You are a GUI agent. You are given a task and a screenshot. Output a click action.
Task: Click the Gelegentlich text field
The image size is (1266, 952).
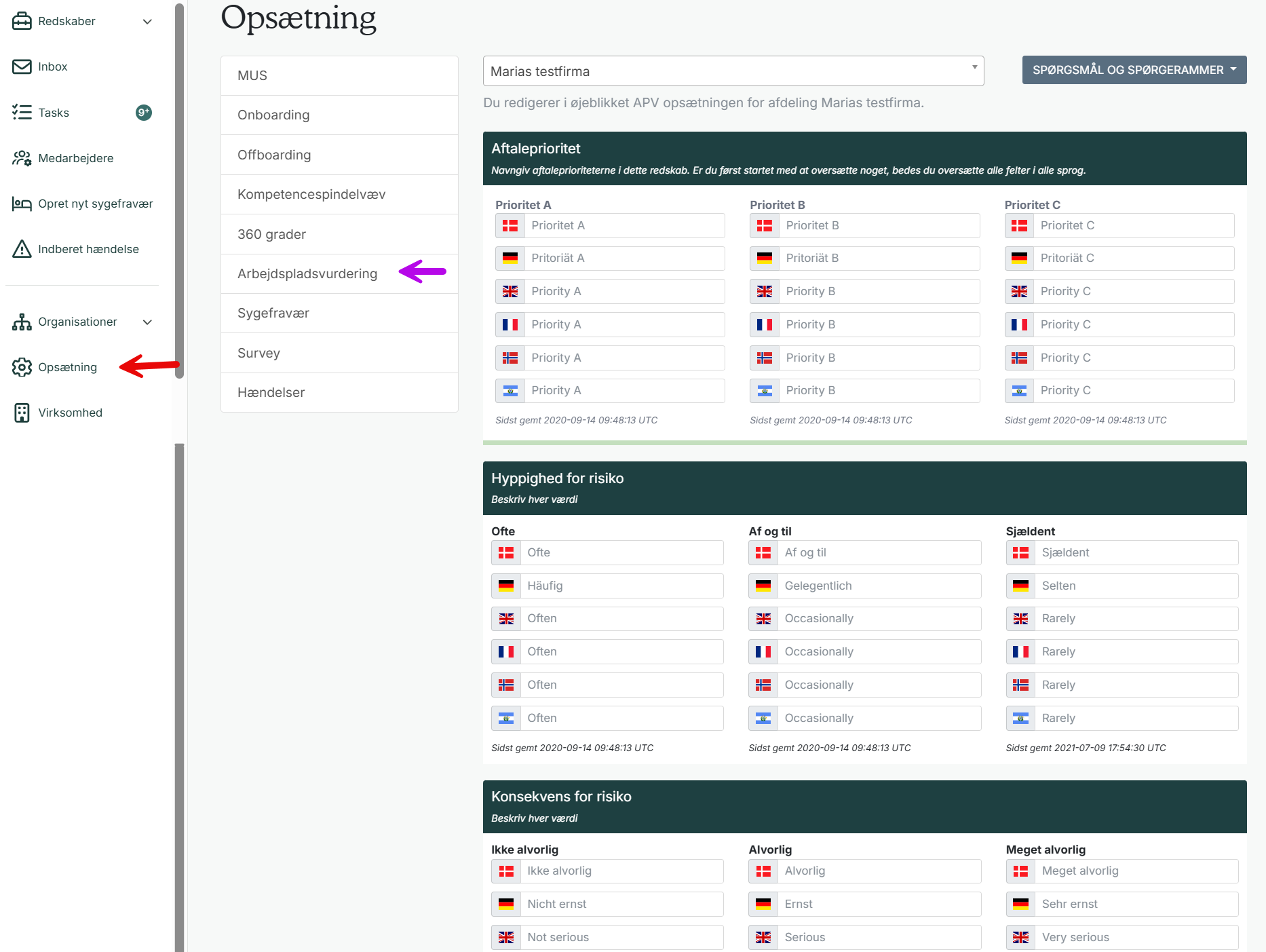click(x=879, y=586)
